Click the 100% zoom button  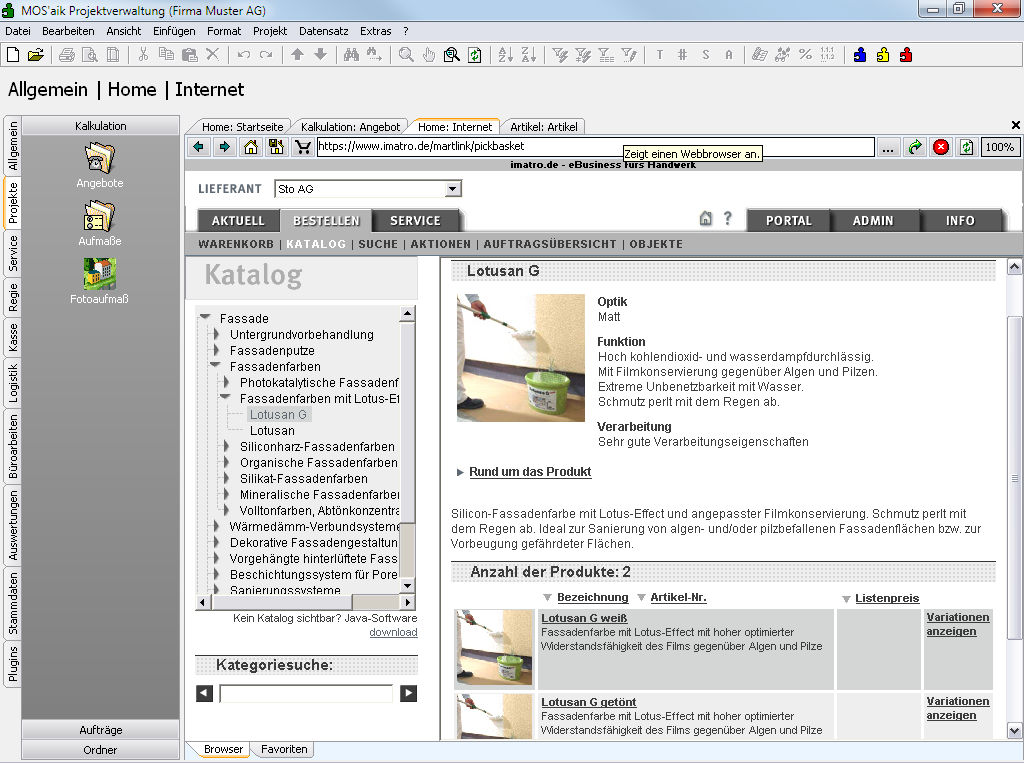click(999, 147)
